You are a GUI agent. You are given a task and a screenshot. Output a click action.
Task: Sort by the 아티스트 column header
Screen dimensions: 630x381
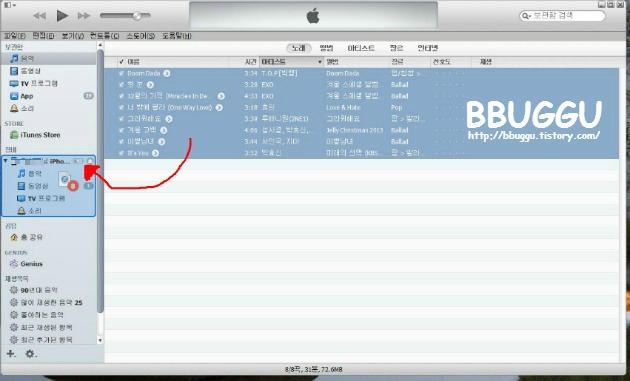point(292,62)
